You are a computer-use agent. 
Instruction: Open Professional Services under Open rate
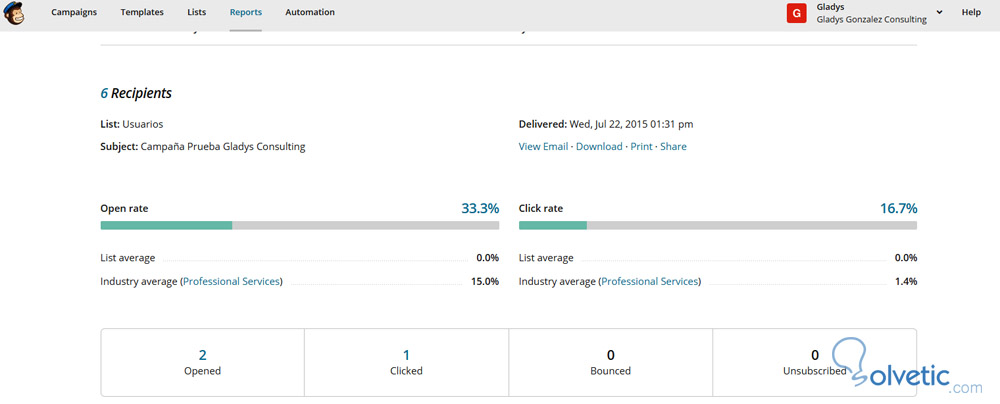[232, 282]
